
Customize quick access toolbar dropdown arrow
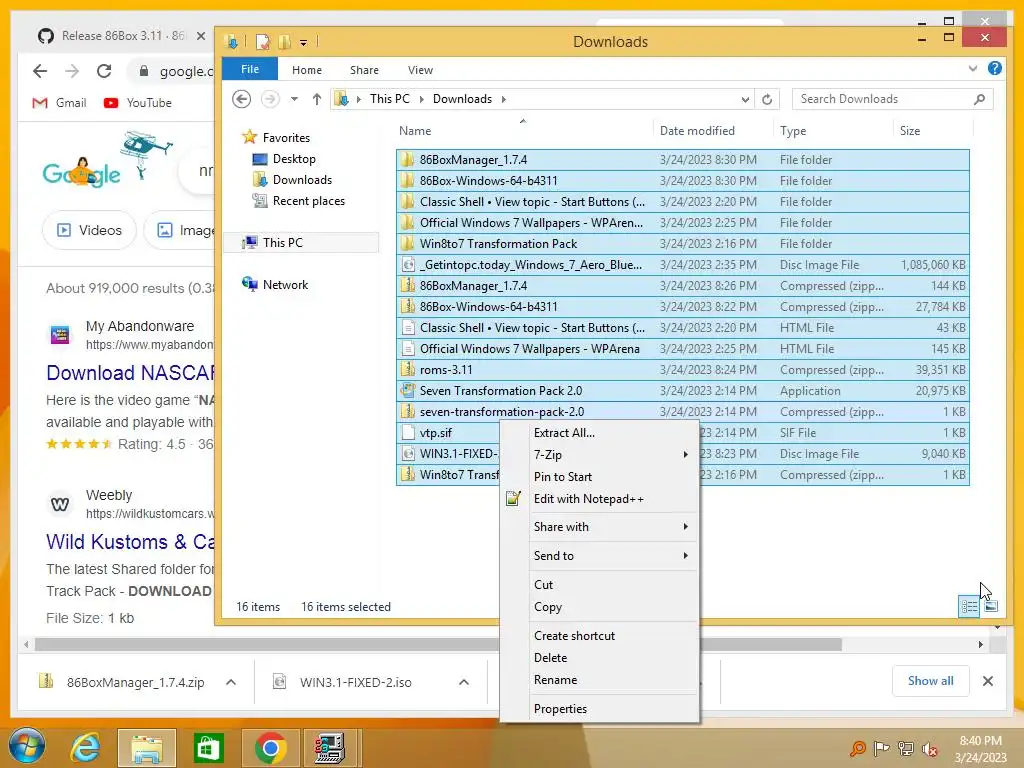[304, 43]
